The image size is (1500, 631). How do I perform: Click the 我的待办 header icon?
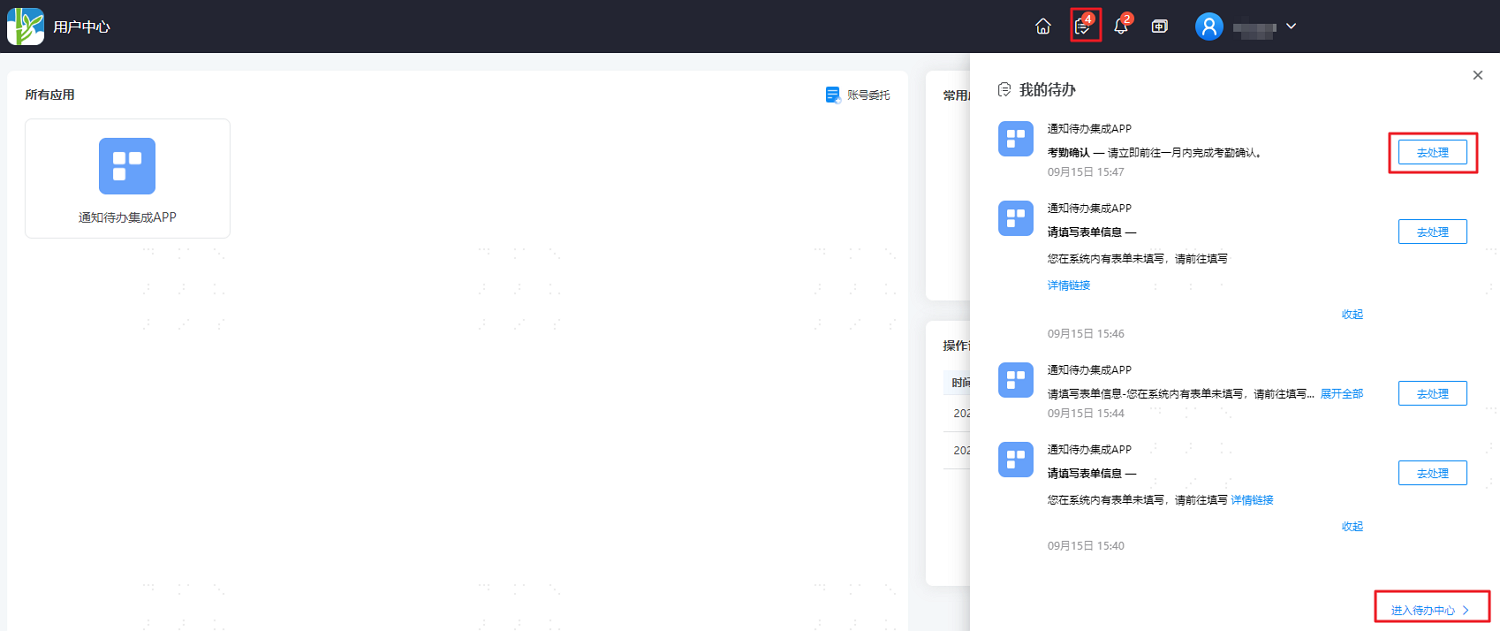coord(1005,90)
